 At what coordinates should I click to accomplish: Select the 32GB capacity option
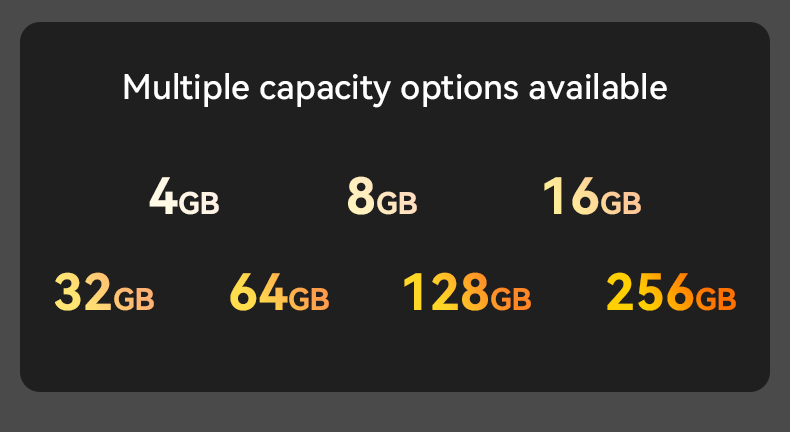104,293
